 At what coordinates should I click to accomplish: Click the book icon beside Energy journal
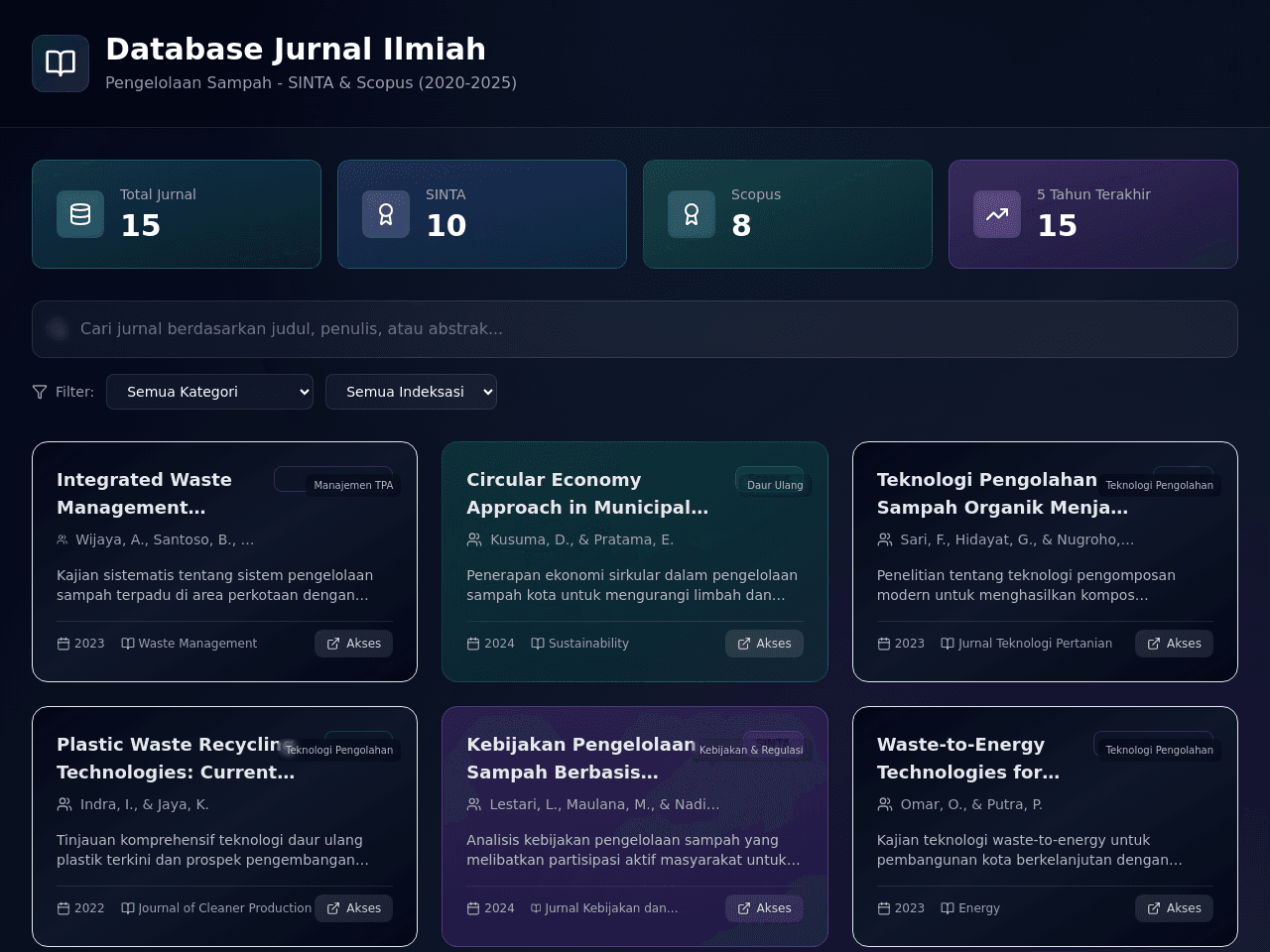pos(948,908)
